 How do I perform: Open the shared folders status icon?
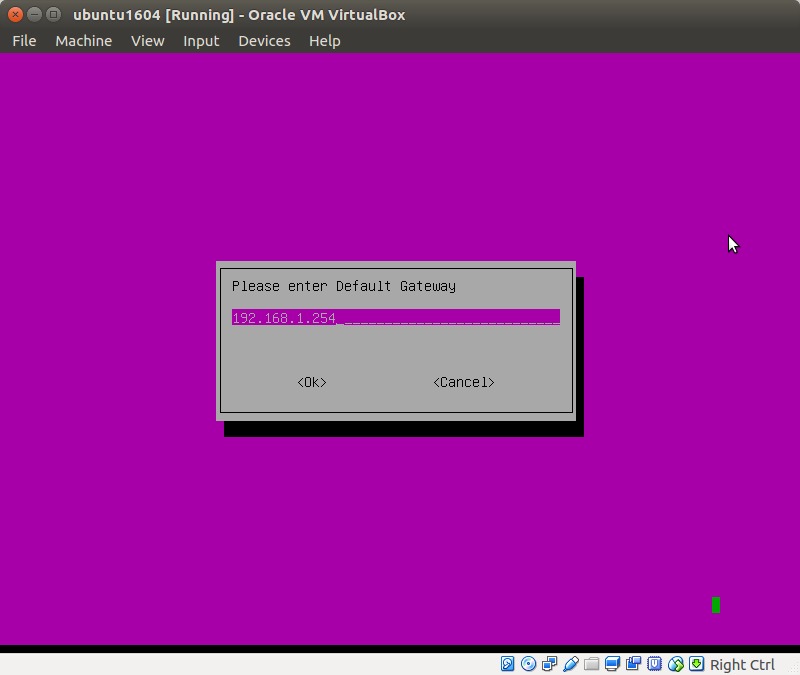[592, 664]
